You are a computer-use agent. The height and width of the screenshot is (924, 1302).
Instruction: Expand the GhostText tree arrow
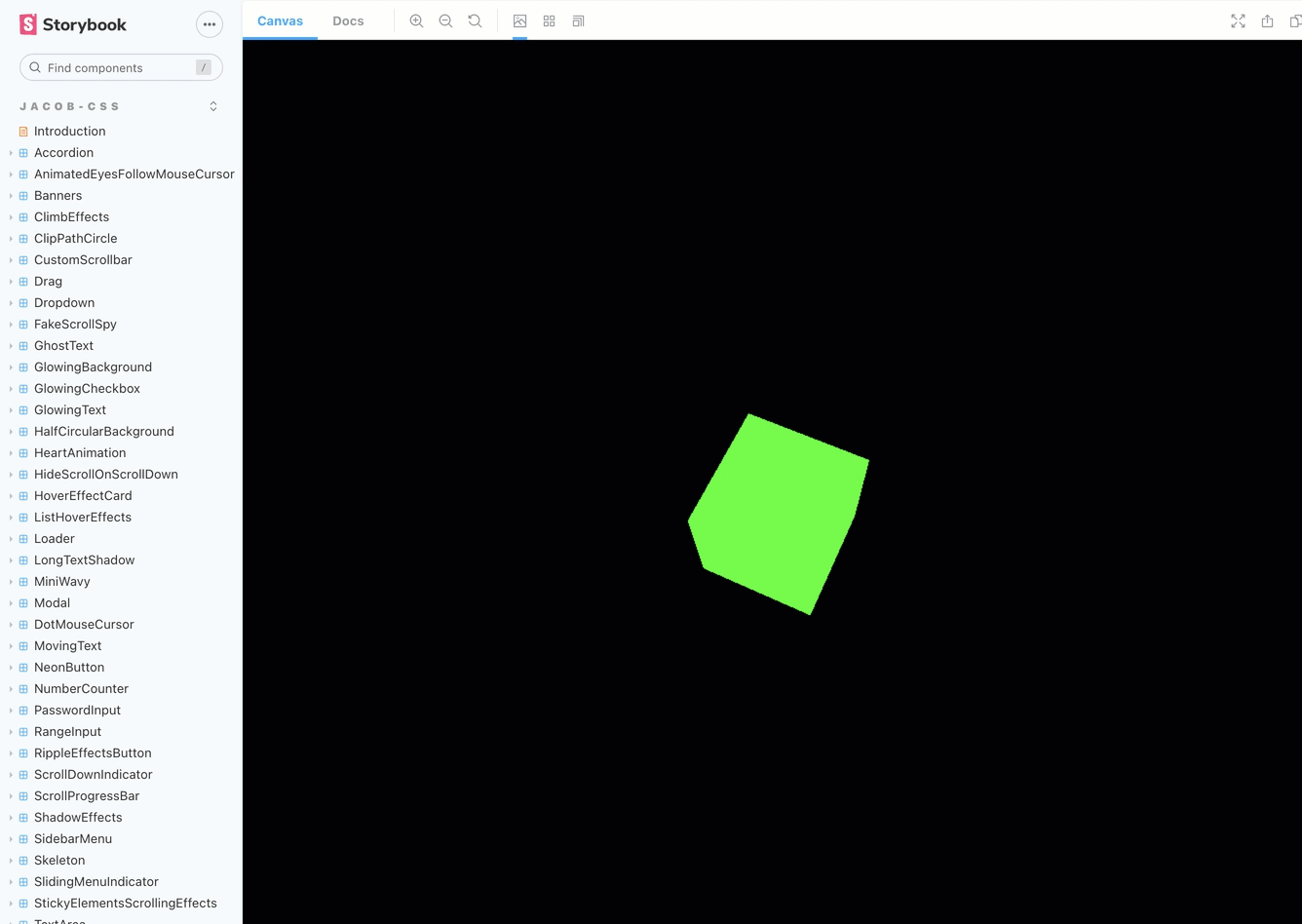tap(11, 345)
